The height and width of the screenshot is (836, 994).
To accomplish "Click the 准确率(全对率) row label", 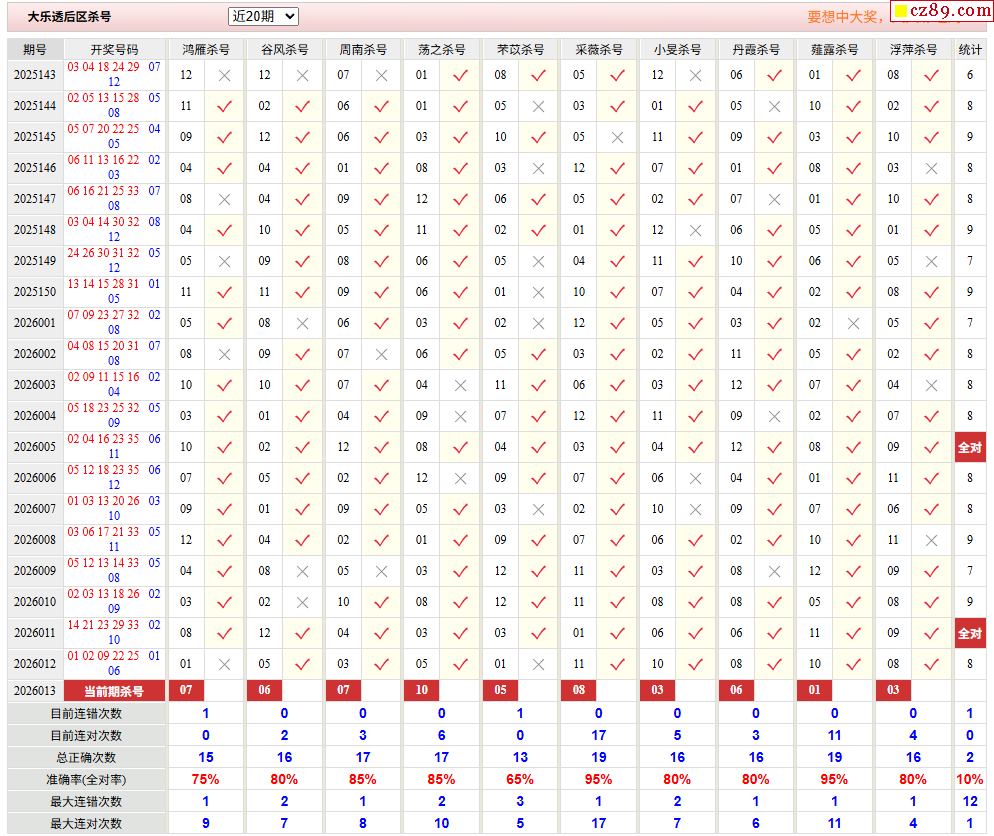I will click(86, 780).
